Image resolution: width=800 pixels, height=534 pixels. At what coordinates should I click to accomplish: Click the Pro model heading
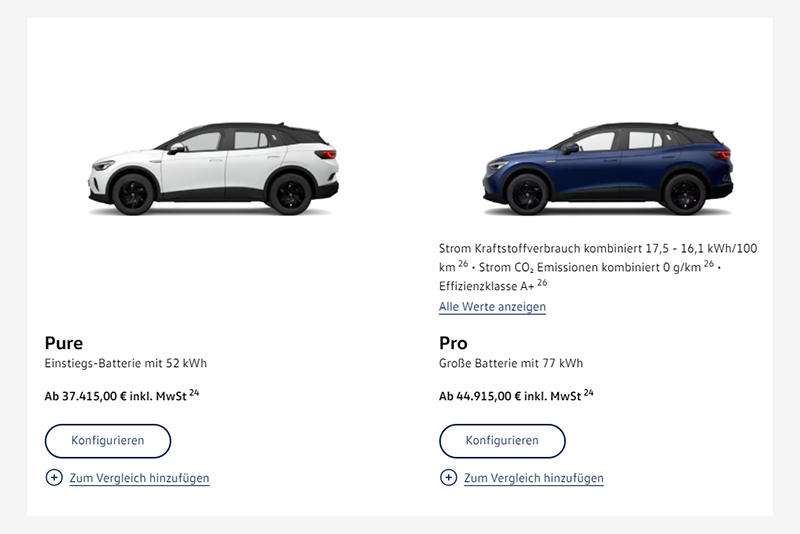[453, 343]
